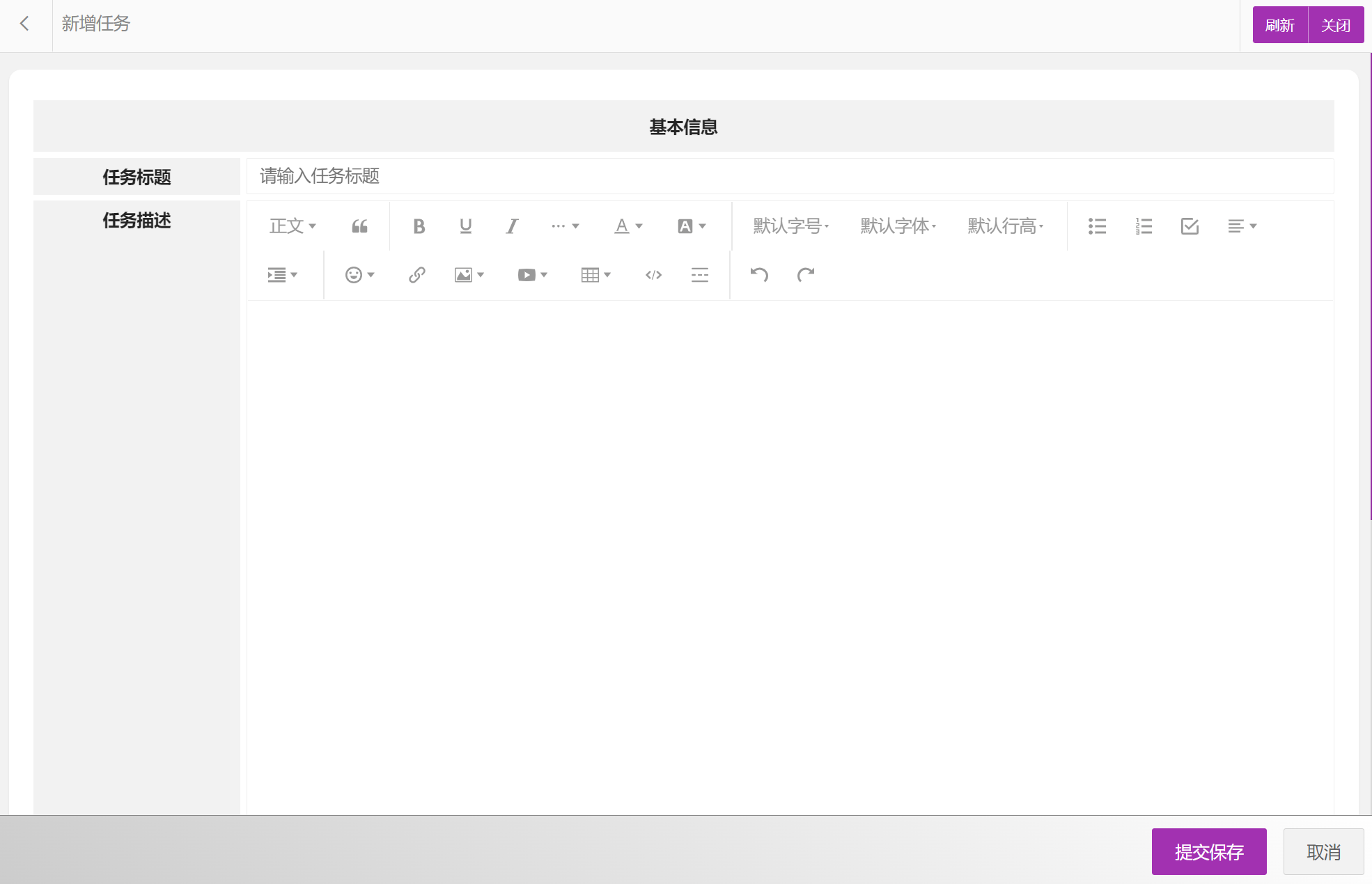The width and height of the screenshot is (1372, 884).
Task: Open the 默认字号 font size dropdown
Action: tap(789, 226)
